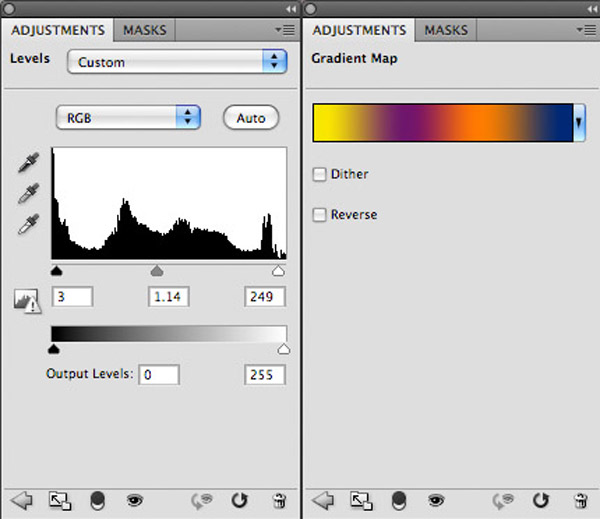Return to adjustment list in Levels panel
This screenshot has width=600, height=519.
(22, 501)
